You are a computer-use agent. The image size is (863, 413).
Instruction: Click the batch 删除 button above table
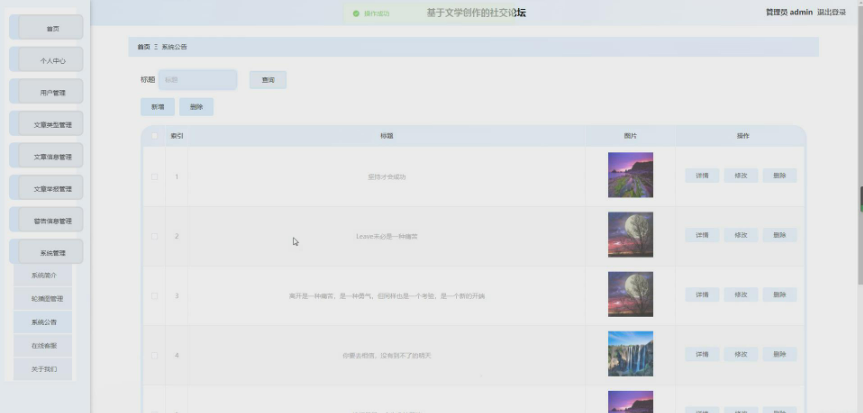pos(196,107)
